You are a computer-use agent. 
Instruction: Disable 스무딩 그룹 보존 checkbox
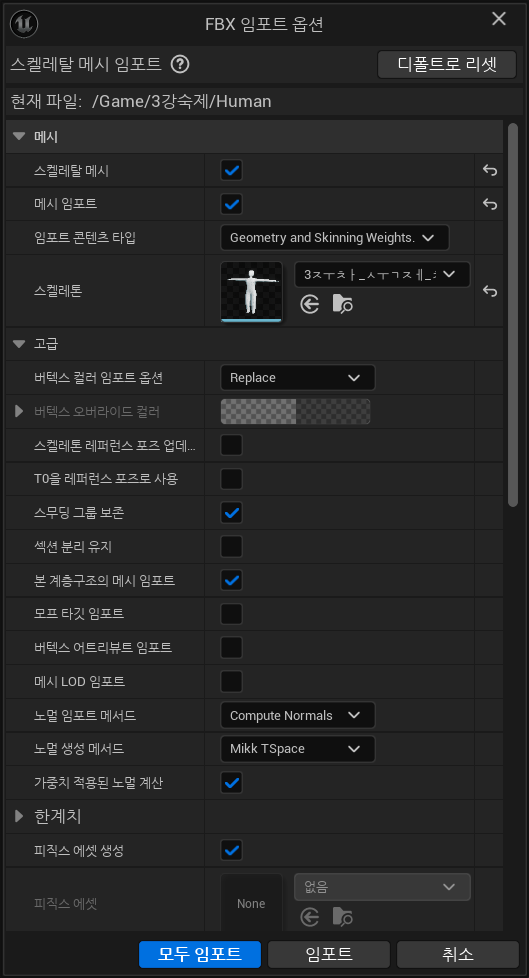click(x=231, y=513)
